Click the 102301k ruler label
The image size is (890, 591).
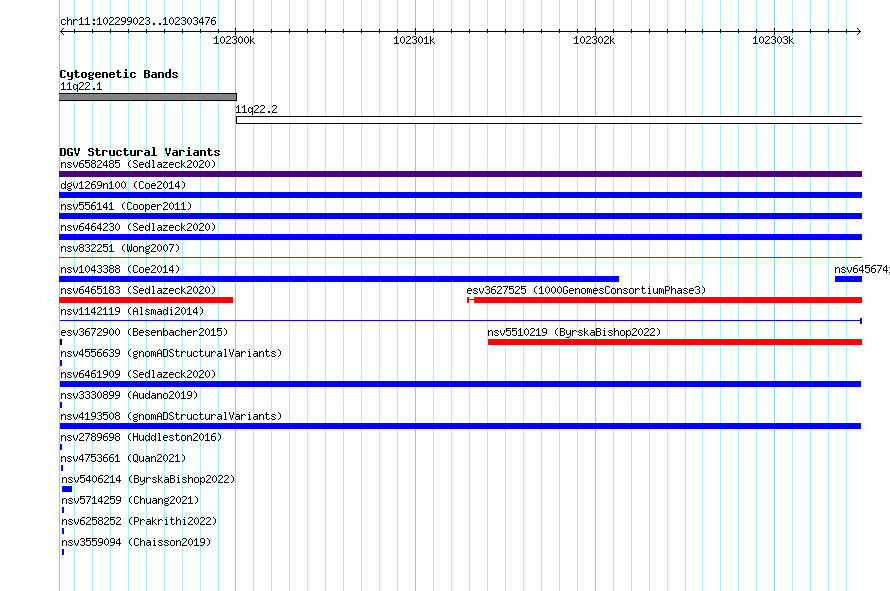coord(414,40)
